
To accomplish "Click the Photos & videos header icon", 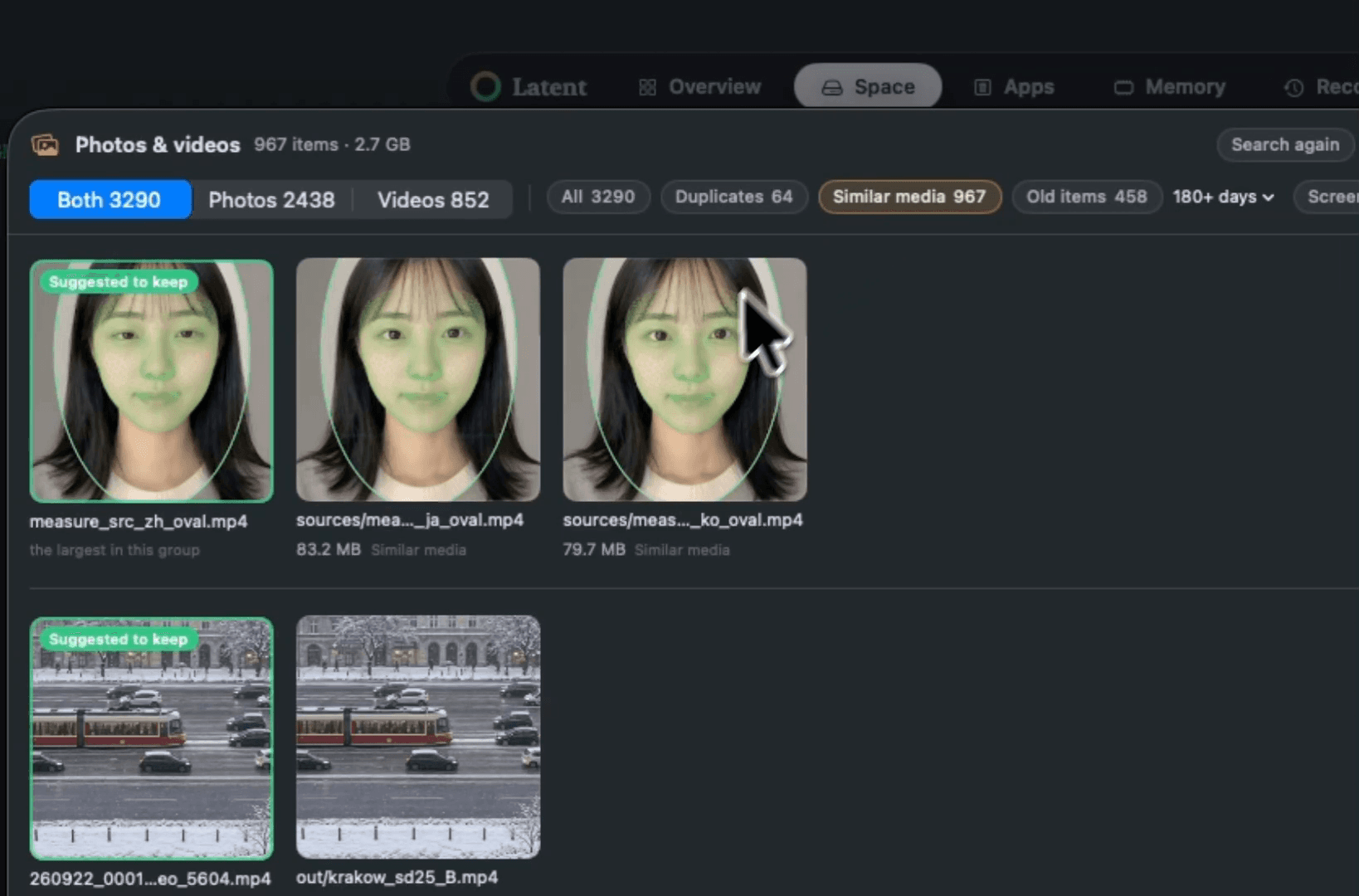I will point(45,145).
